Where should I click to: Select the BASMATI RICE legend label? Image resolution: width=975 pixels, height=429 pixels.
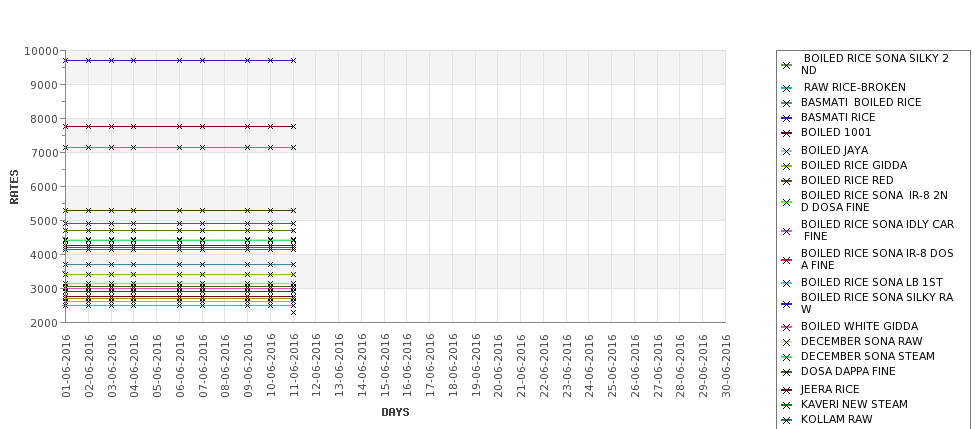(x=838, y=118)
